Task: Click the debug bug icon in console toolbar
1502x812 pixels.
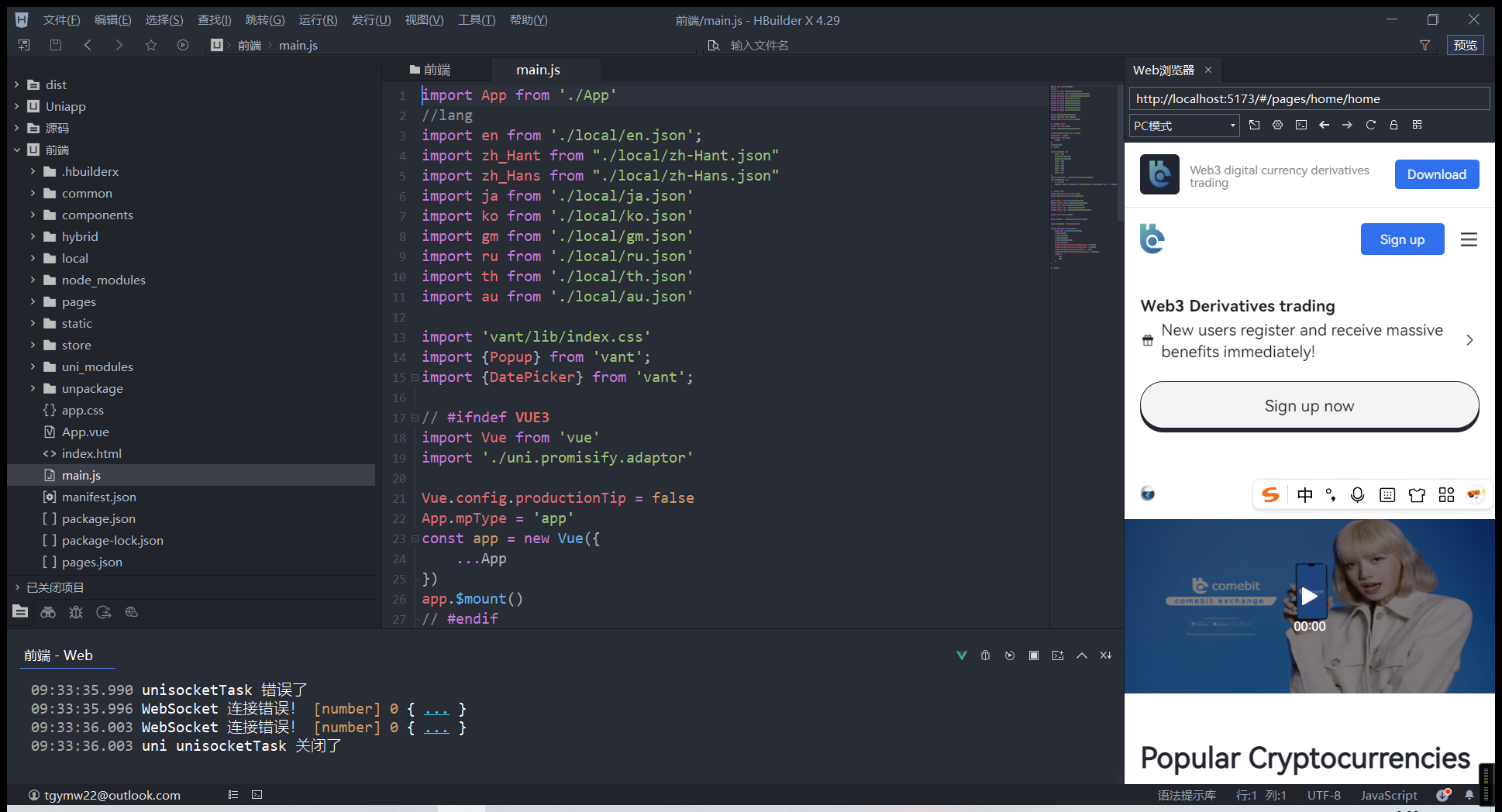Action: [x=985, y=655]
